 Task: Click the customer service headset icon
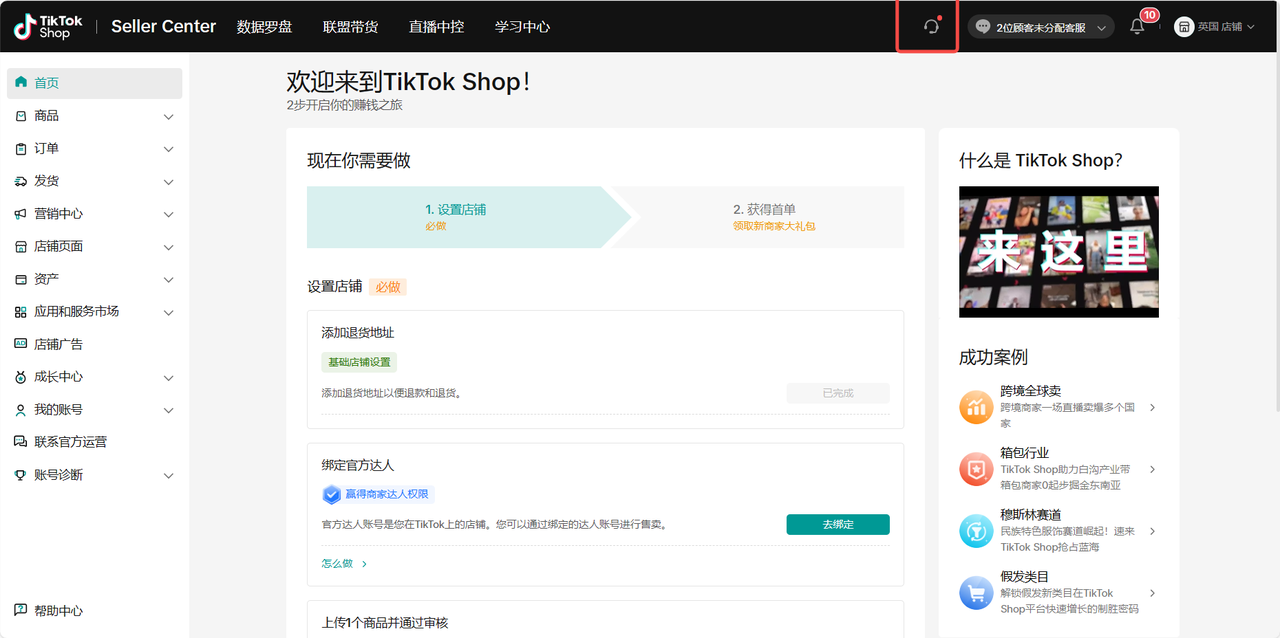(x=931, y=27)
